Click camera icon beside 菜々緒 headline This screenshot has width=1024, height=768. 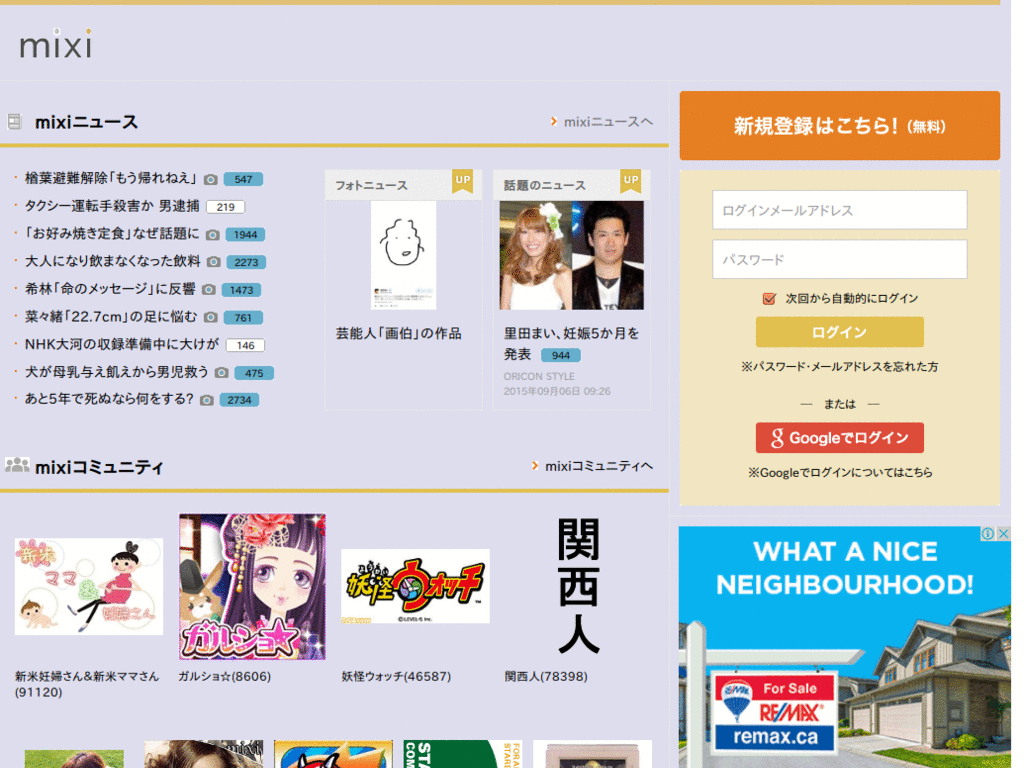coord(210,317)
